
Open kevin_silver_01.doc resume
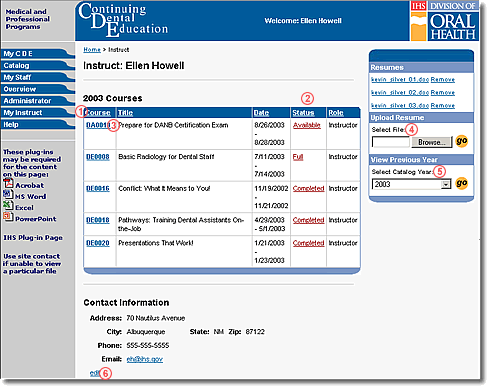[x=400, y=80]
